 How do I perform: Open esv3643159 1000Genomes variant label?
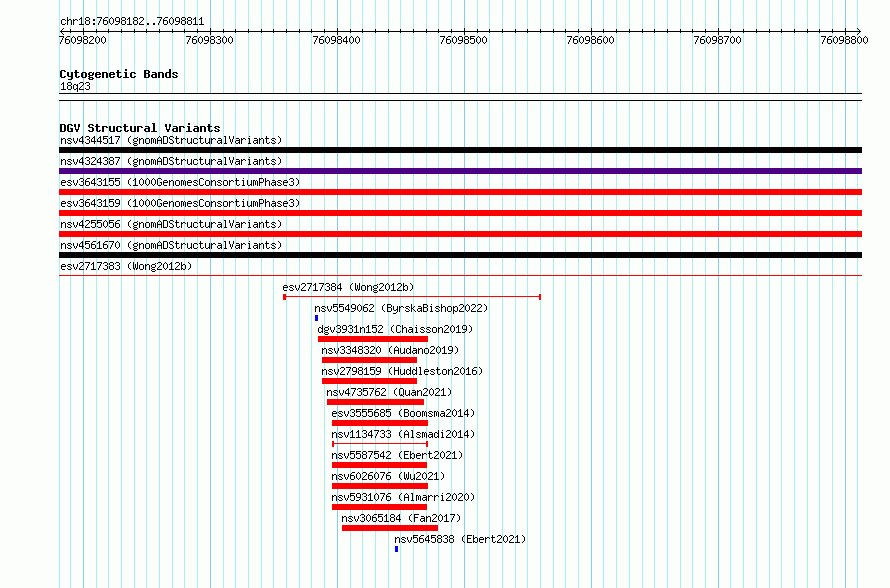click(x=180, y=203)
